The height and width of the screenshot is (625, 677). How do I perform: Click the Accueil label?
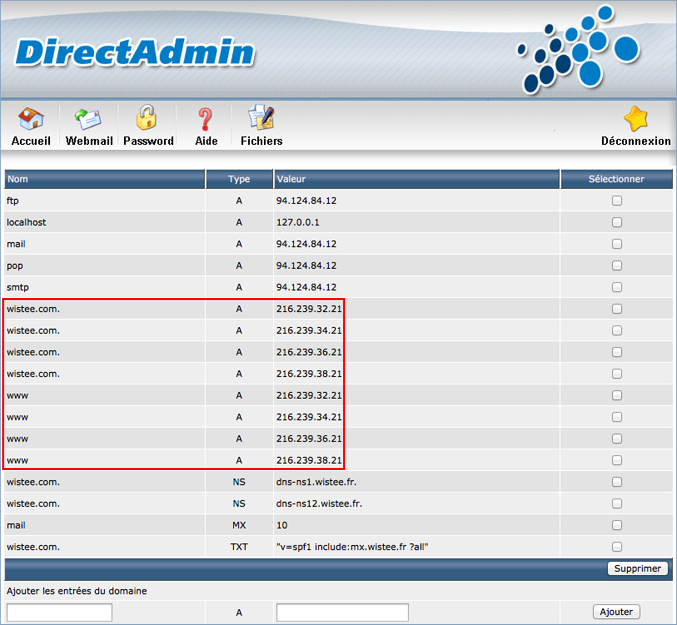coord(31,141)
